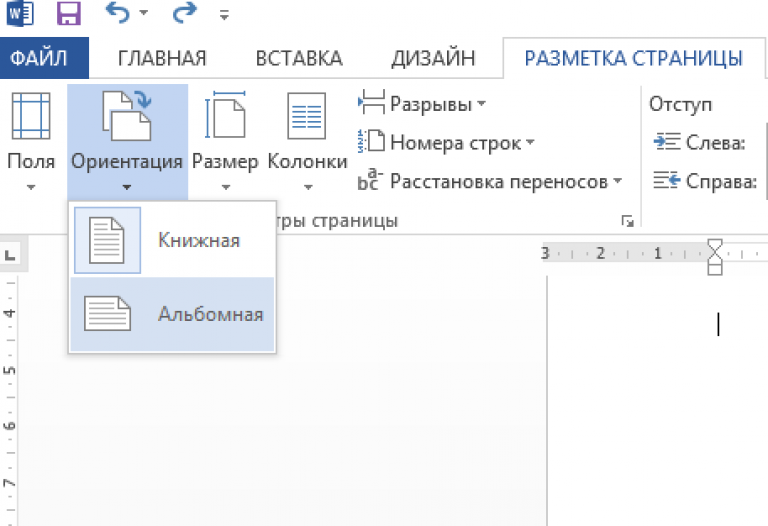
Task: Open the Разрывы dropdown
Action: tap(481, 103)
